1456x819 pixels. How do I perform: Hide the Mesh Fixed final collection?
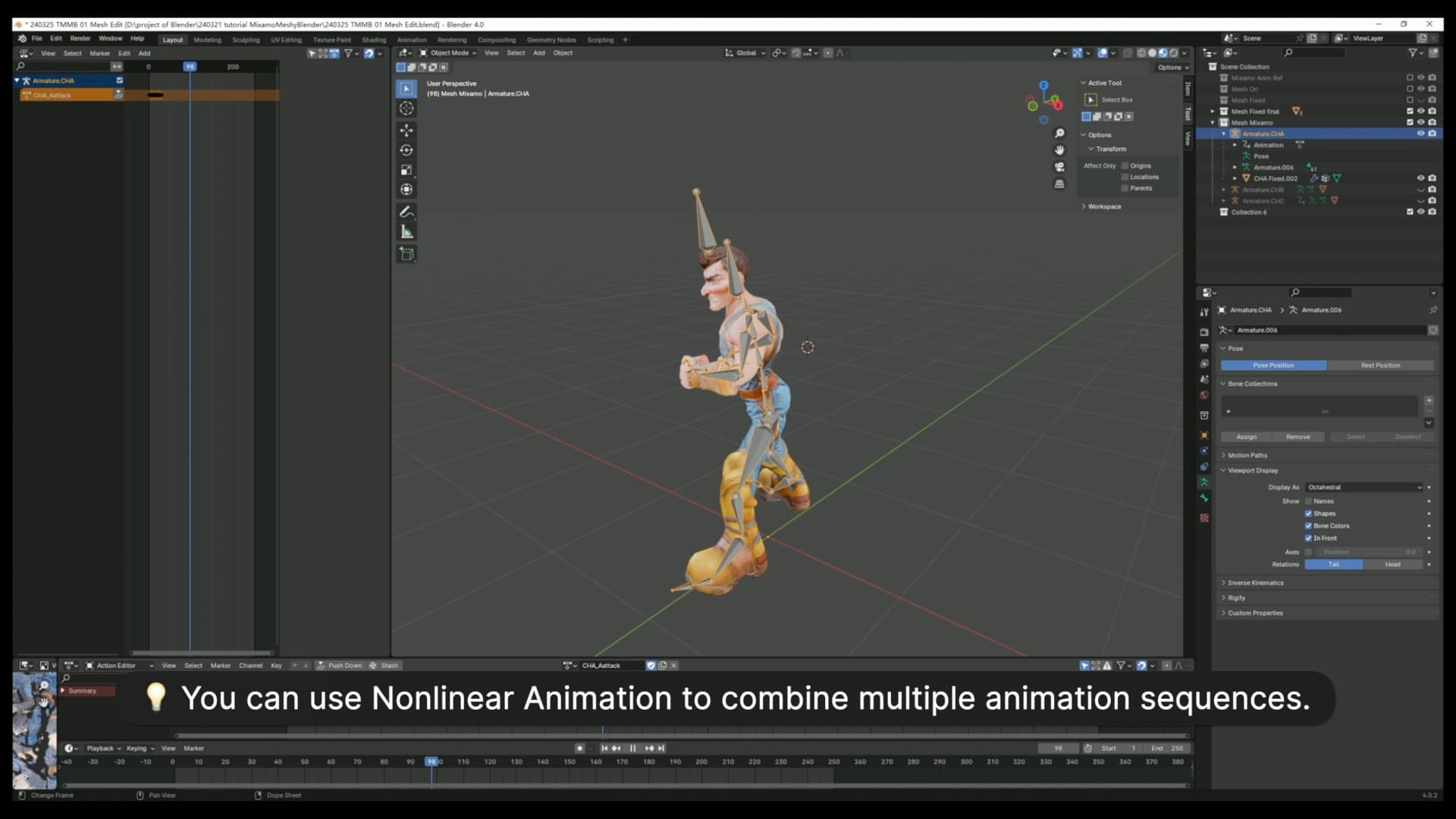coord(1421,111)
